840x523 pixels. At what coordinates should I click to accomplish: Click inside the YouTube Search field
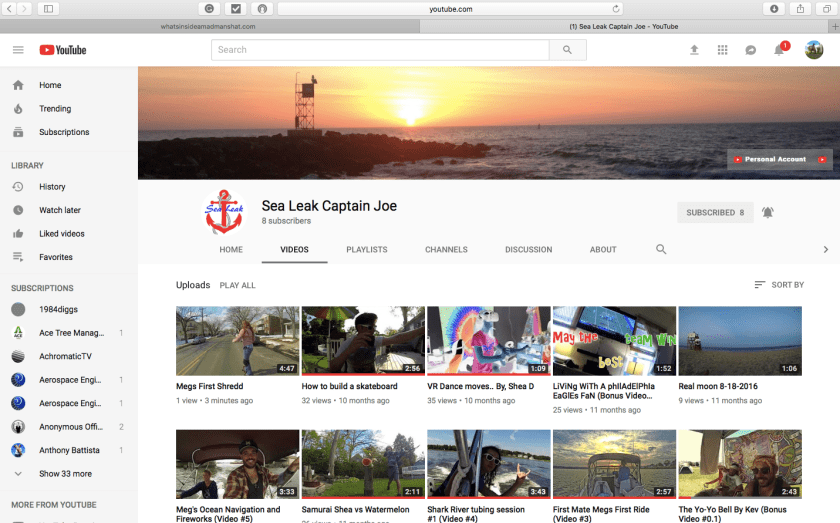pyautogui.click(x=380, y=50)
